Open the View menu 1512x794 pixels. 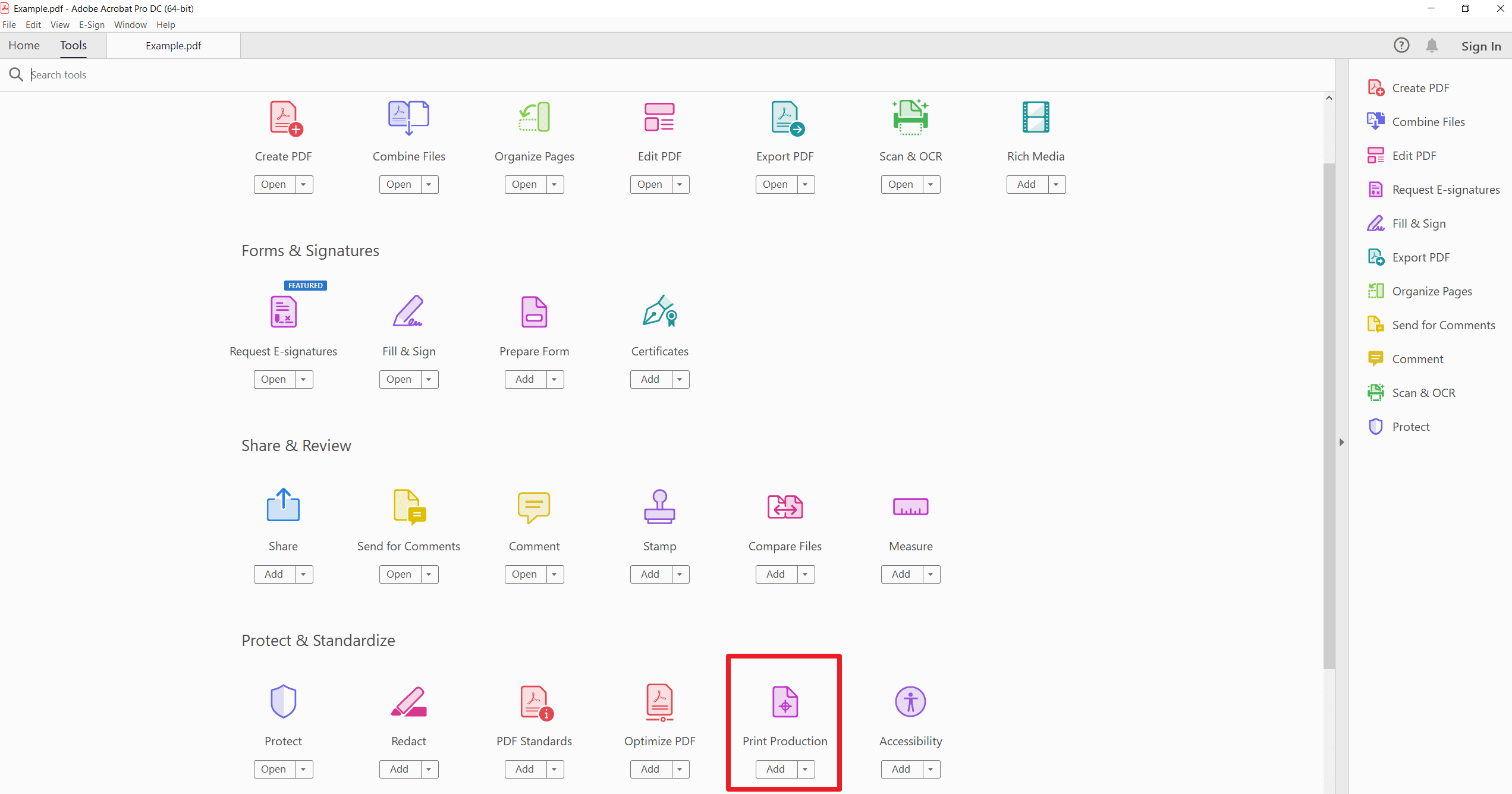click(x=60, y=25)
